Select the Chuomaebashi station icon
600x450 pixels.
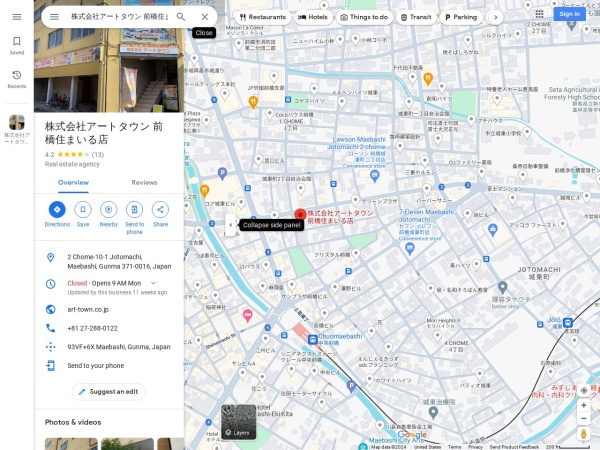312,339
